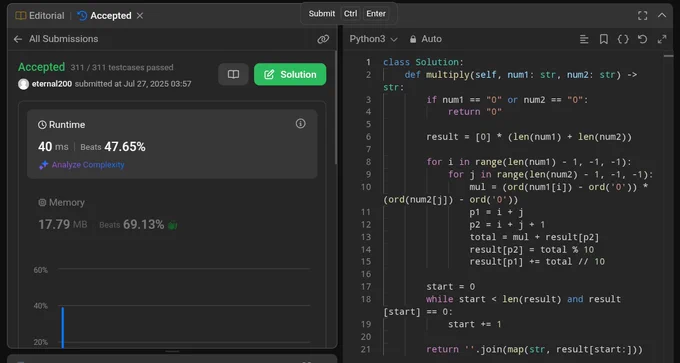The height and width of the screenshot is (363, 680).
Task: Click the '17.79 MB' memory value
Action: (63, 224)
